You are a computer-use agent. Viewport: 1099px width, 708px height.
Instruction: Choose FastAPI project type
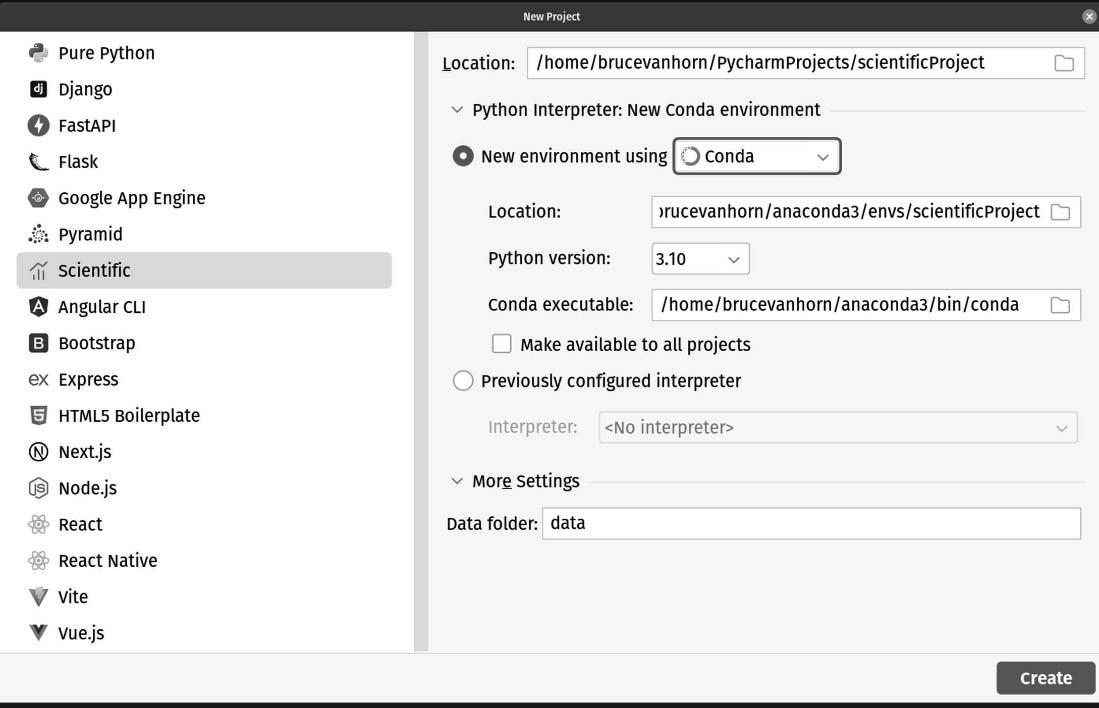point(204,125)
